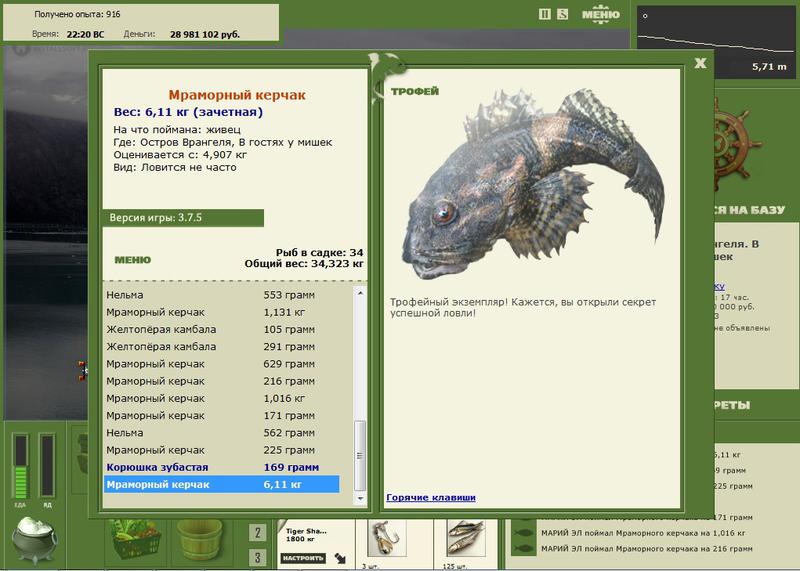
Task: Click the pause icon in top bar
Action: click(544, 14)
